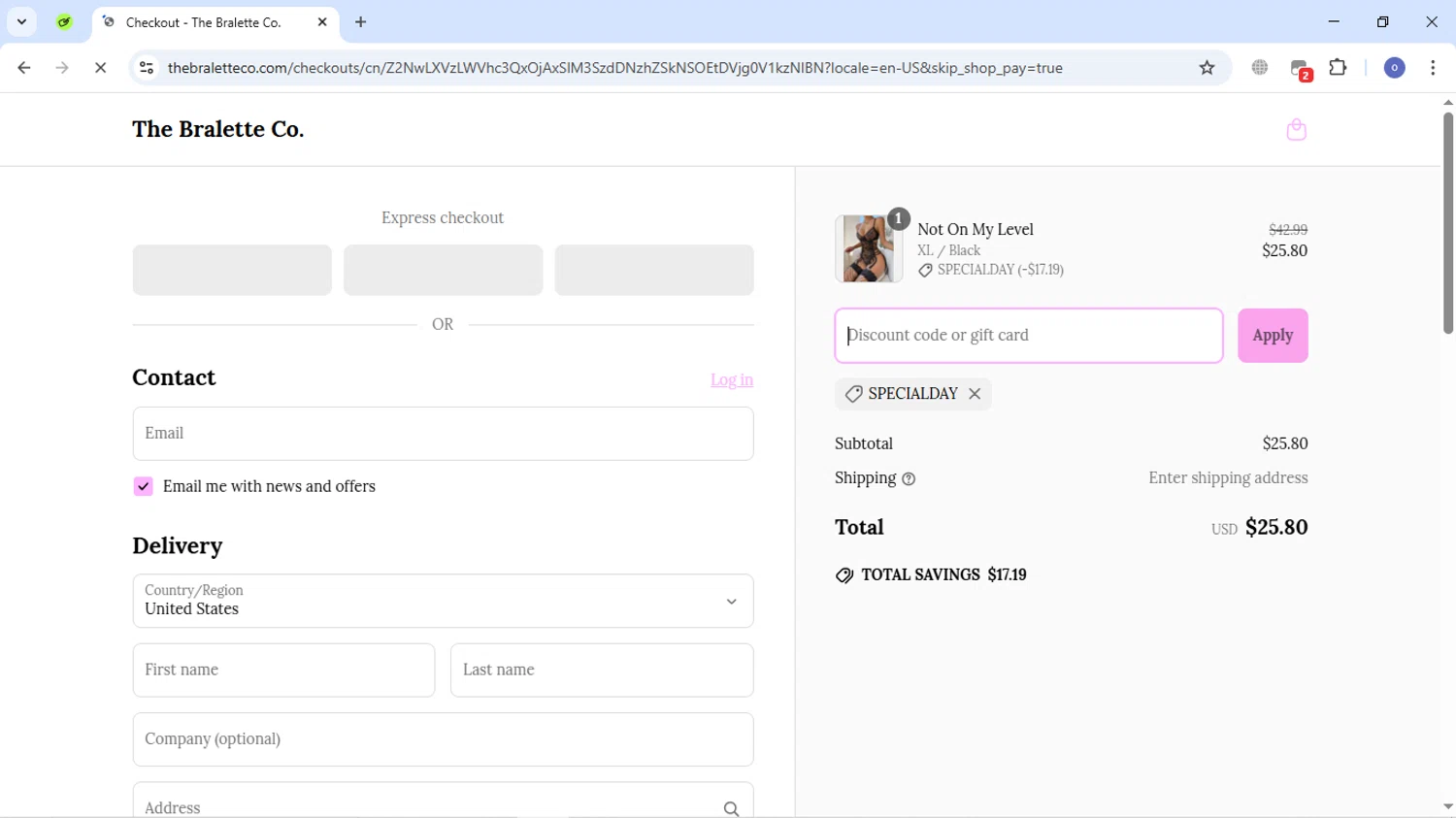Viewport: 1456px width, 818px height.
Task: Click the shipping info help icon
Action: 909,478
